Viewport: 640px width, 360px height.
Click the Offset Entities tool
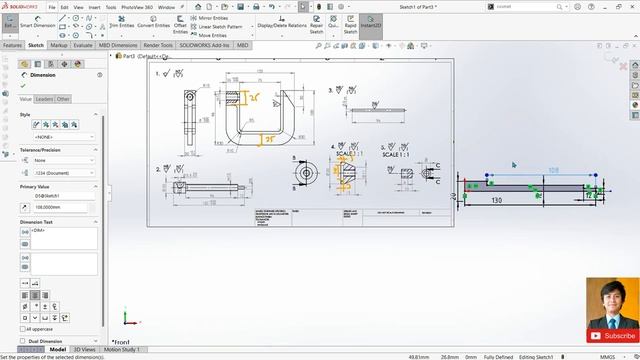180,25
